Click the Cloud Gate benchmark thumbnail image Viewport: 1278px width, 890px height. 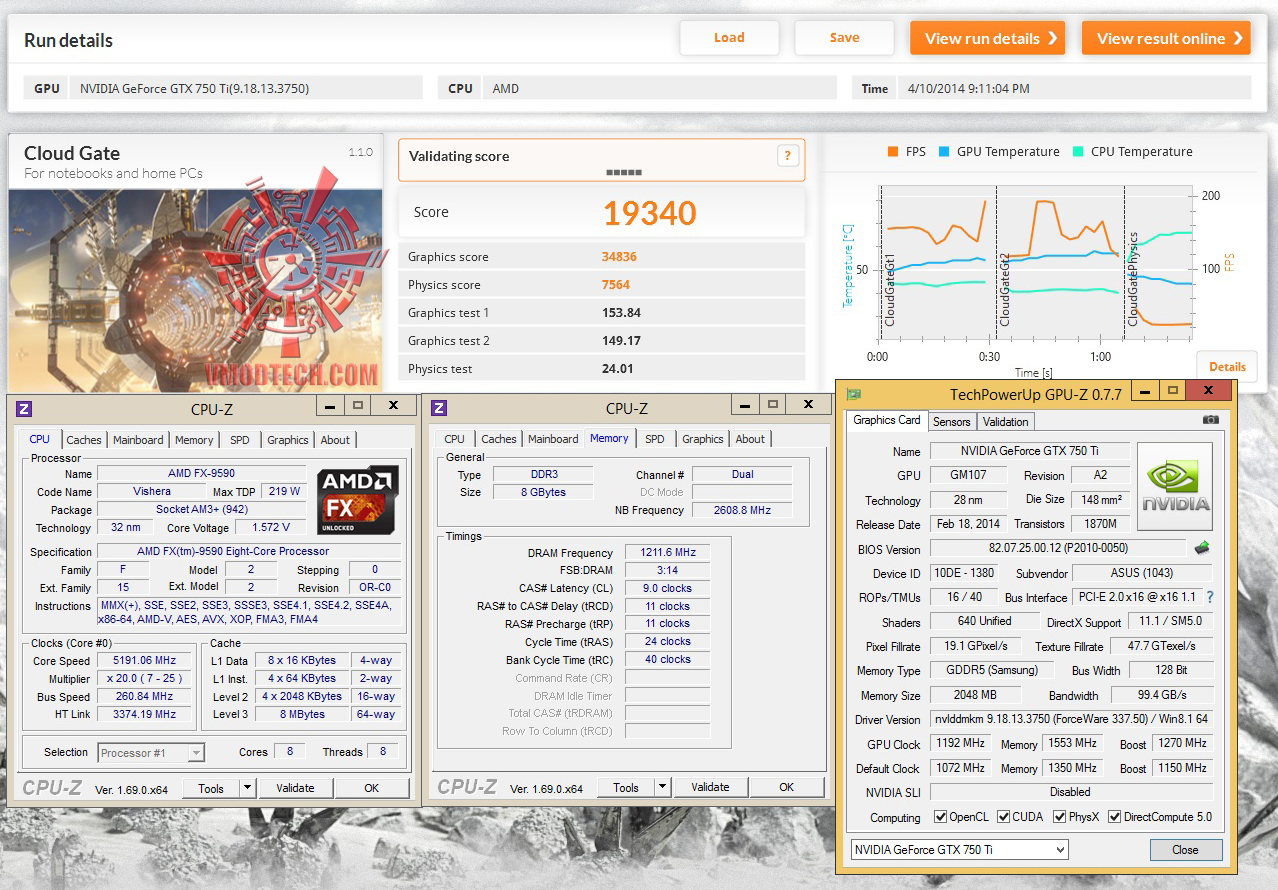195,290
